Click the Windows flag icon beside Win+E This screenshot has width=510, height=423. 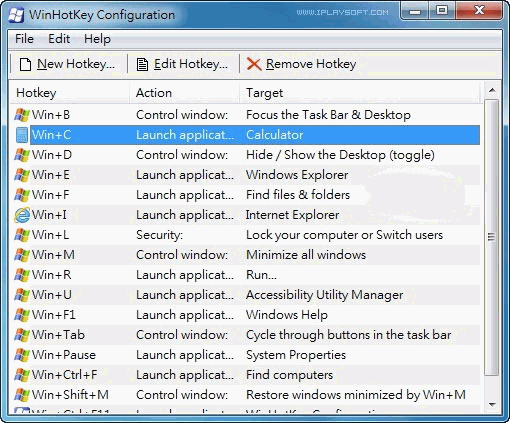tap(22, 175)
